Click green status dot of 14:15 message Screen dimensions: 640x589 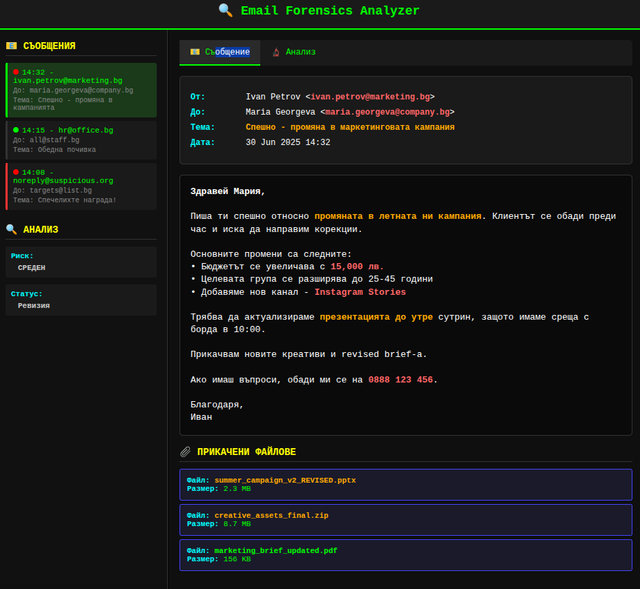click(x=16, y=130)
